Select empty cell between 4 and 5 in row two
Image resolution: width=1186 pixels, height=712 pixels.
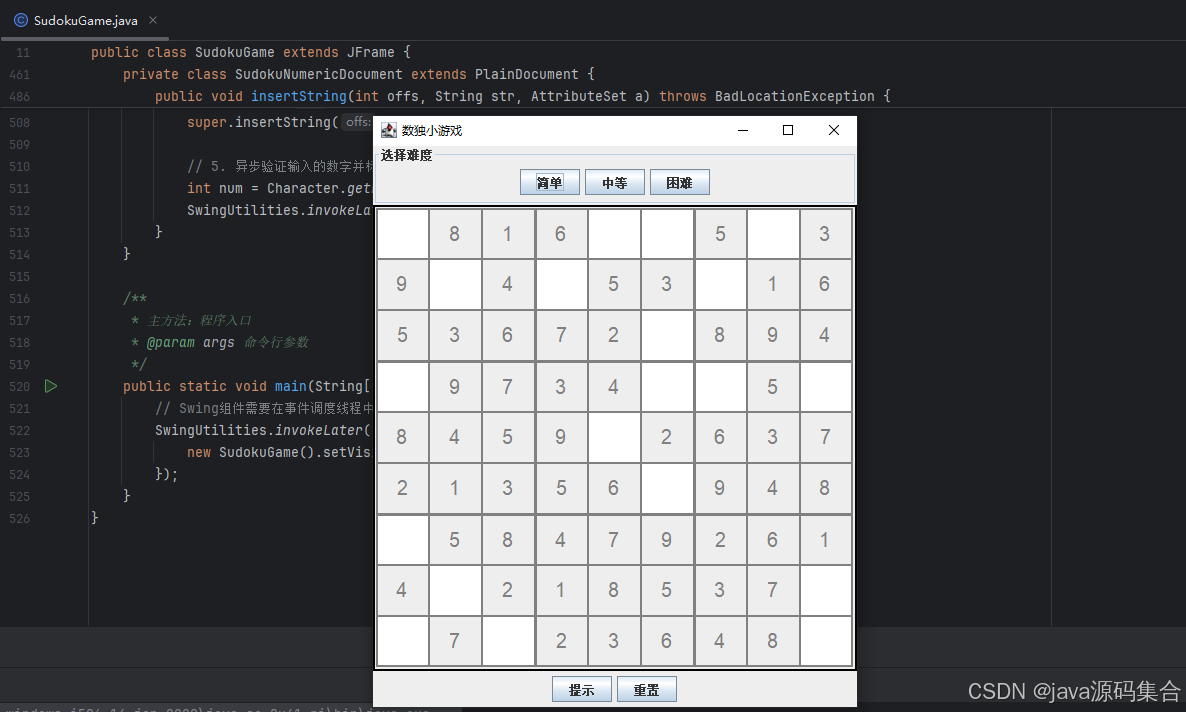pos(561,284)
